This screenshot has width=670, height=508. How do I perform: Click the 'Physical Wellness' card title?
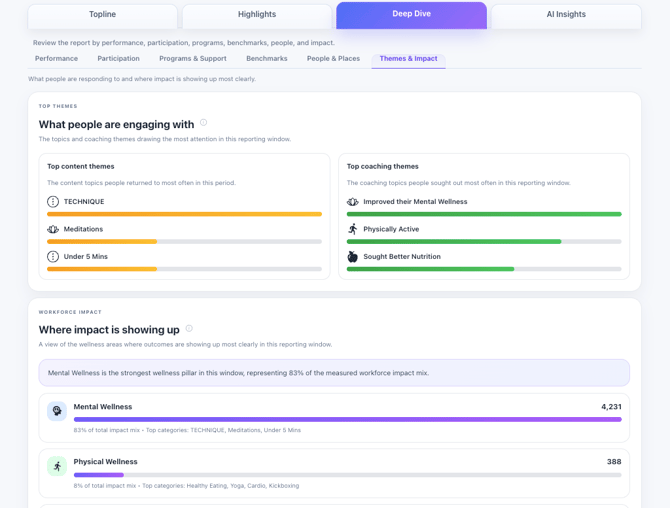105,462
